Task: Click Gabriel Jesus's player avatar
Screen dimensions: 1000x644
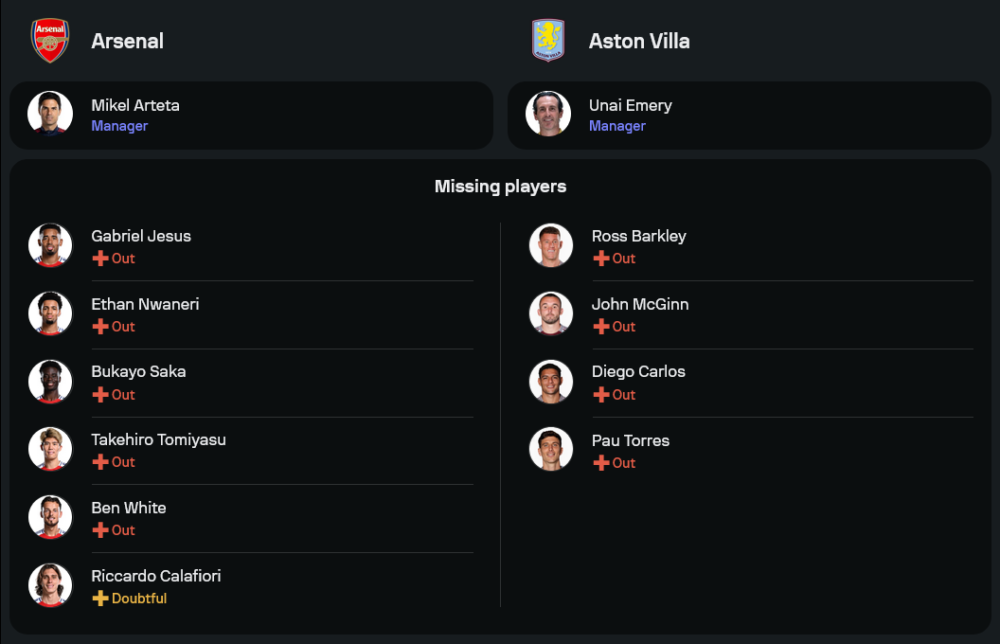Action: point(50,245)
